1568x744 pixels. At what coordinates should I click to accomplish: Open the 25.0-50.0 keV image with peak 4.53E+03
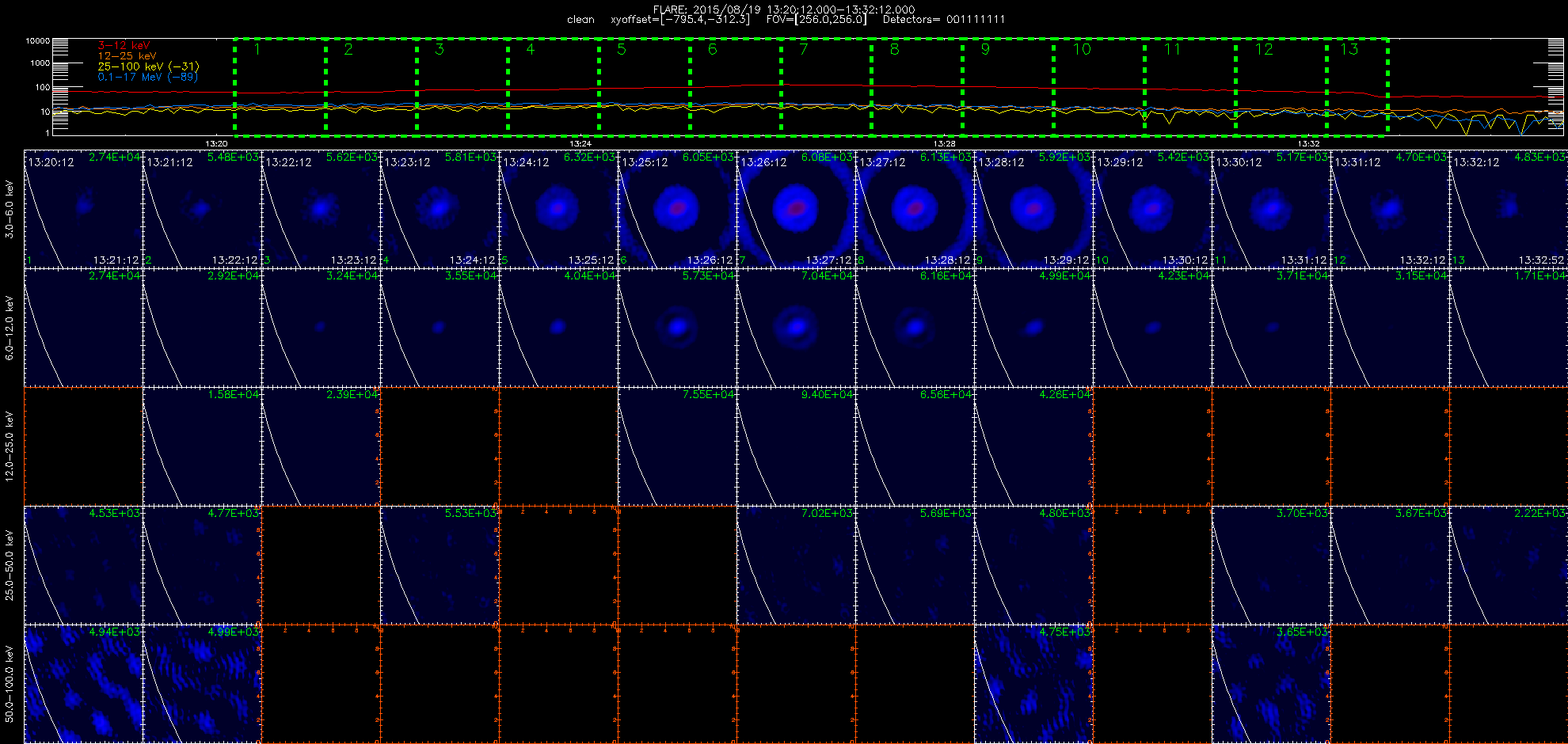83,565
